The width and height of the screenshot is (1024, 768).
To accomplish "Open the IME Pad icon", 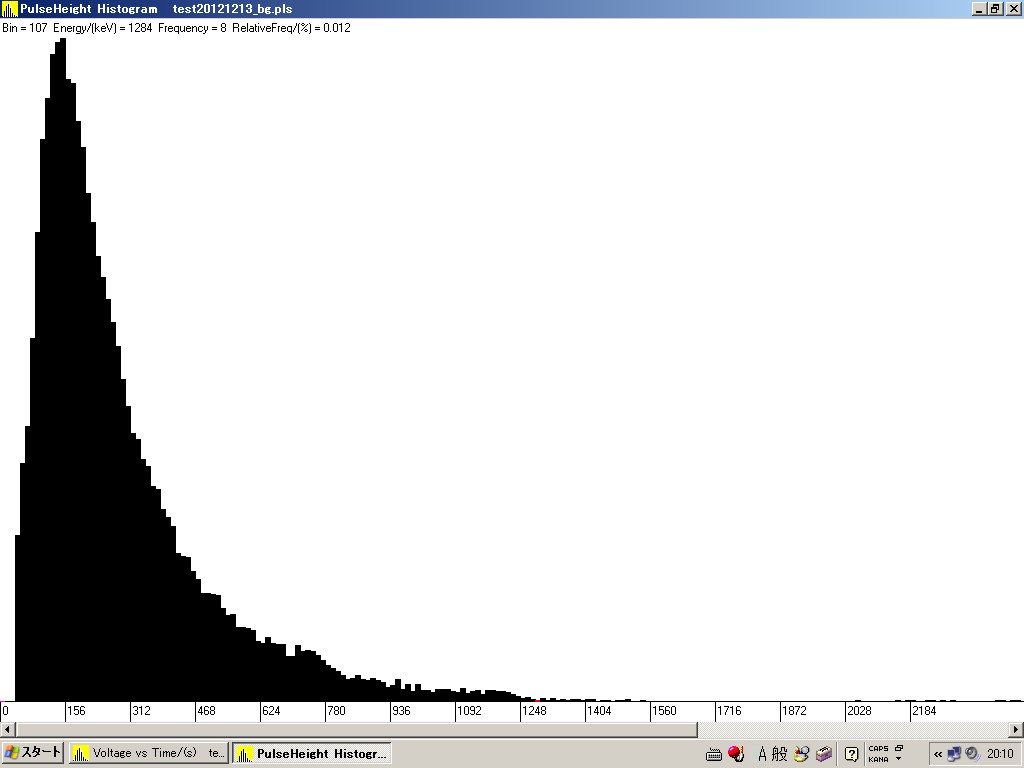I will click(x=801, y=754).
